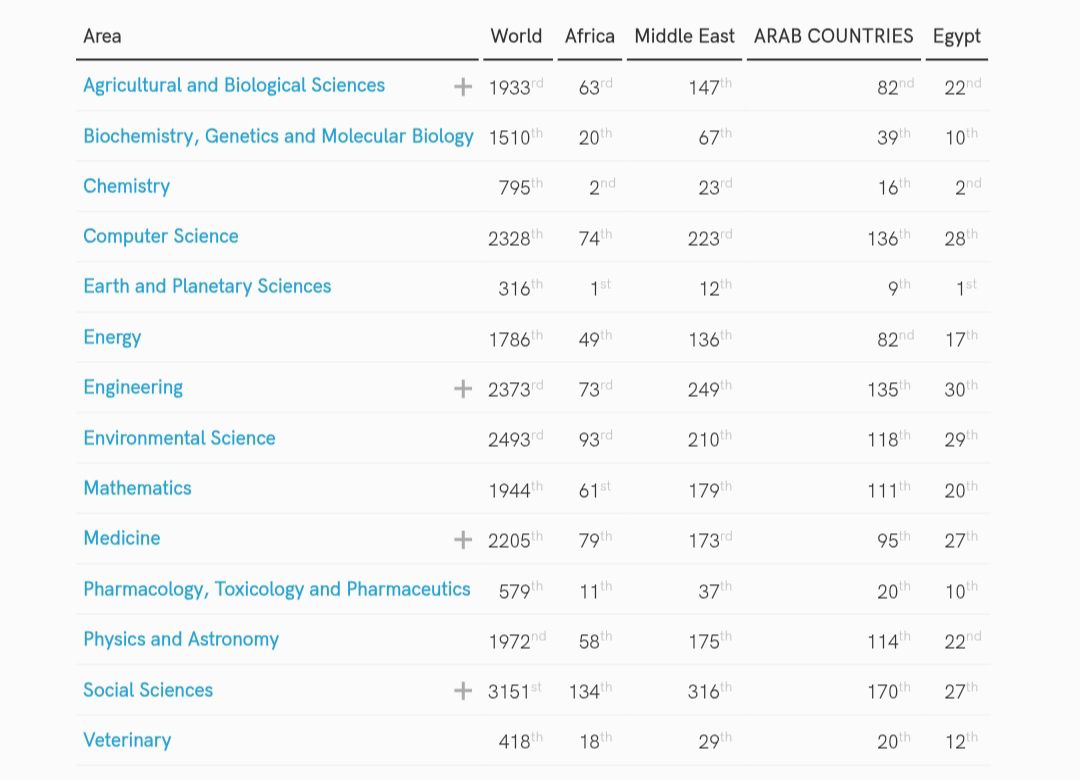Sort rankings by the Africa column
Screen dimensions: 1080x780
click(x=589, y=36)
